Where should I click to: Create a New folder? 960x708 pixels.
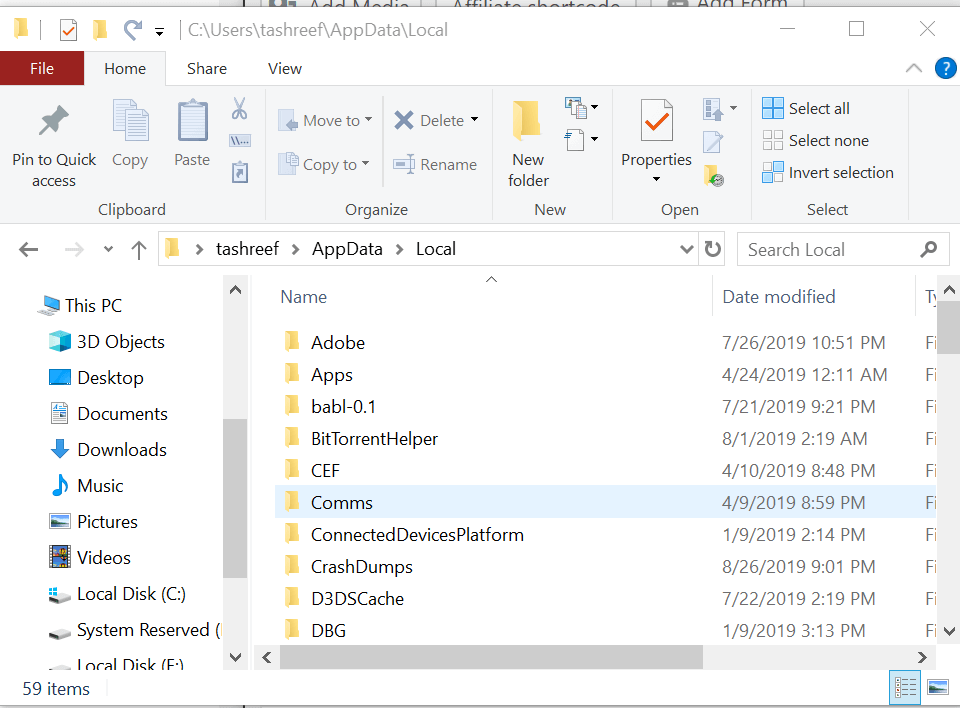pyautogui.click(x=527, y=140)
